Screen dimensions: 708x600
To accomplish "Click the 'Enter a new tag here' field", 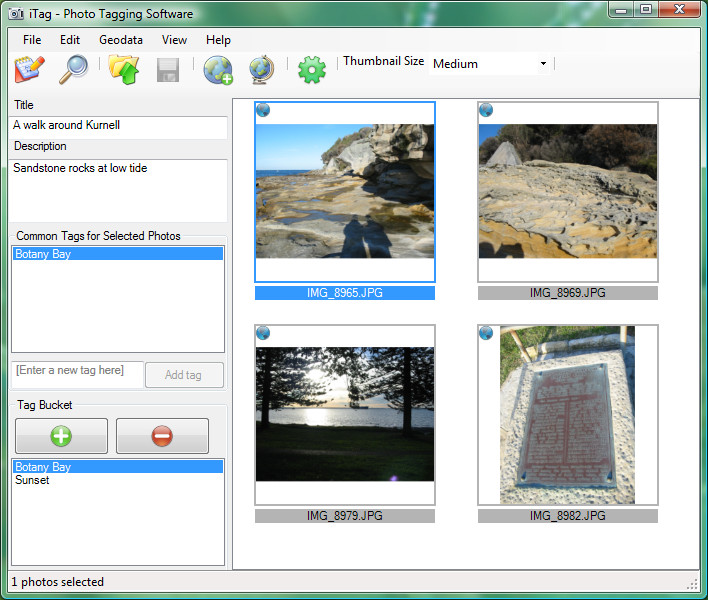I will (x=77, y=373).
